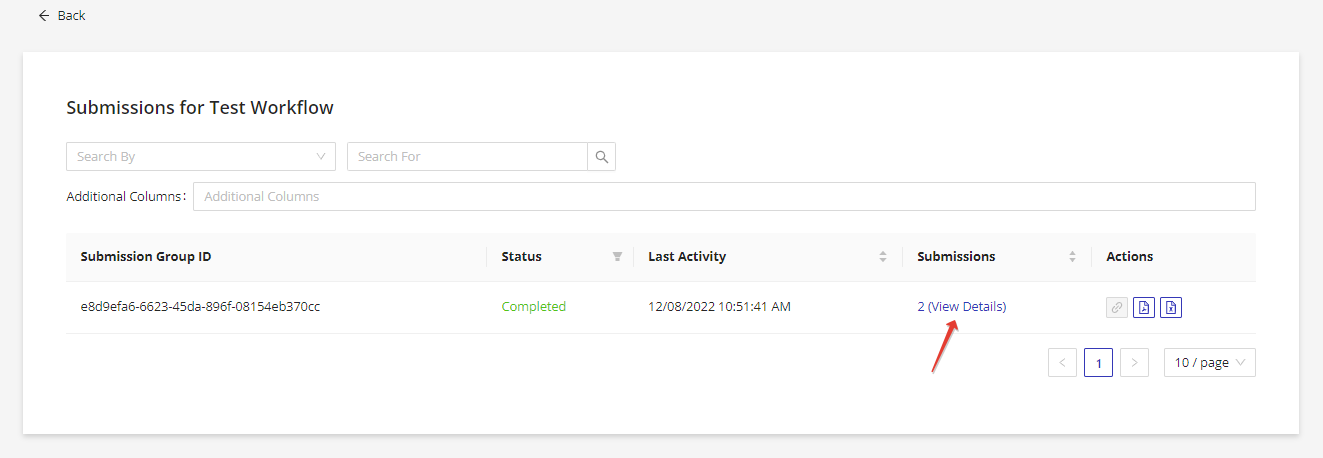Open View Details for 2 submissions
This screenshot has width=1323, height=458.
pos(962,307)
